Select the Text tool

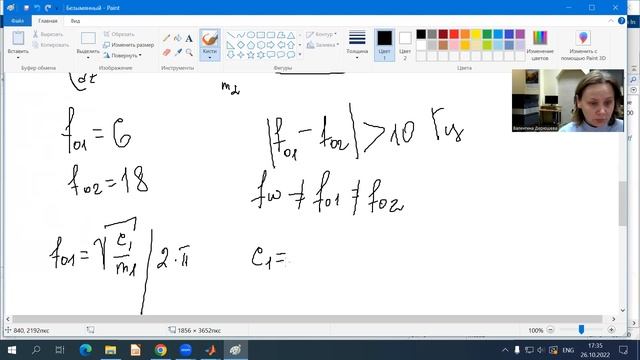click(x=189, y=39)
